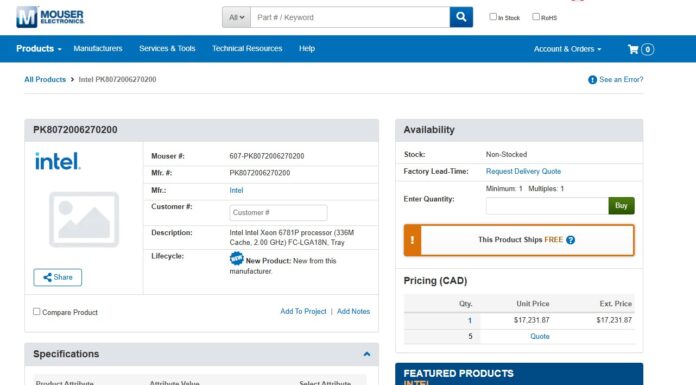Click Request Delivery Quote link
The width and height of the screenshot is (696, 385).
523,171
